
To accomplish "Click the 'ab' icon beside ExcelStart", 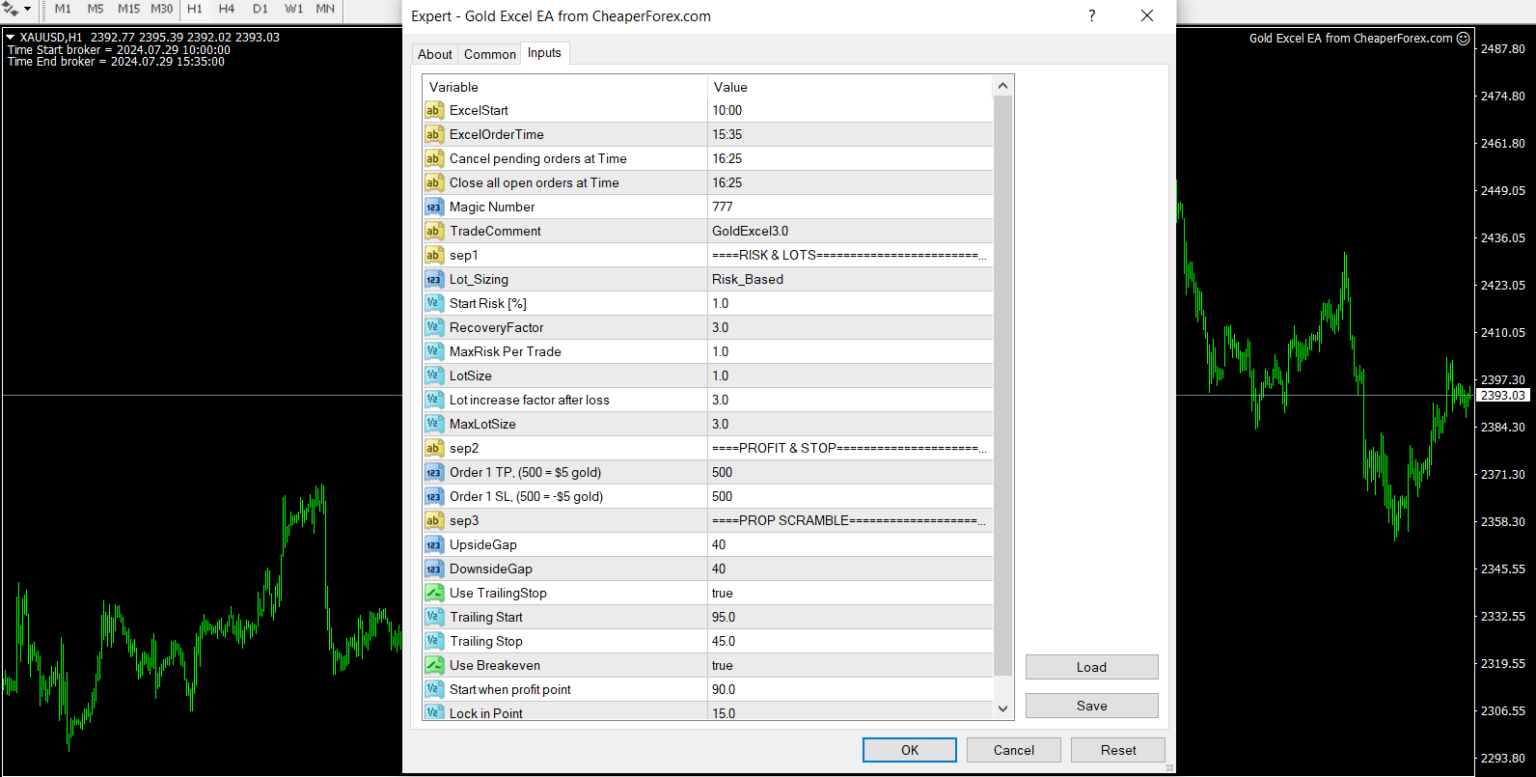I will point(434,110).
